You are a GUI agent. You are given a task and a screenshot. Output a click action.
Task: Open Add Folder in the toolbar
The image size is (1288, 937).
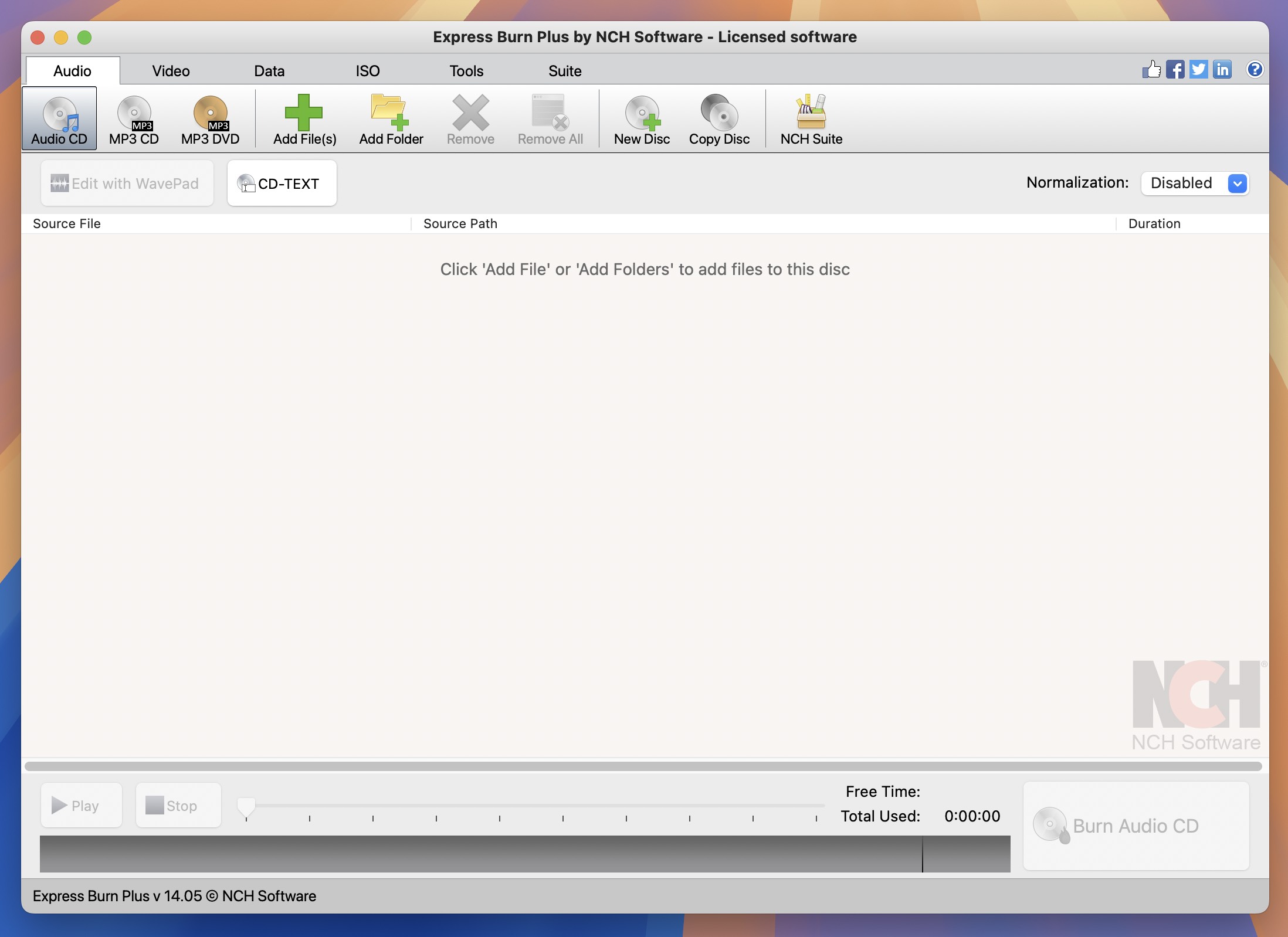click(391, 119)
